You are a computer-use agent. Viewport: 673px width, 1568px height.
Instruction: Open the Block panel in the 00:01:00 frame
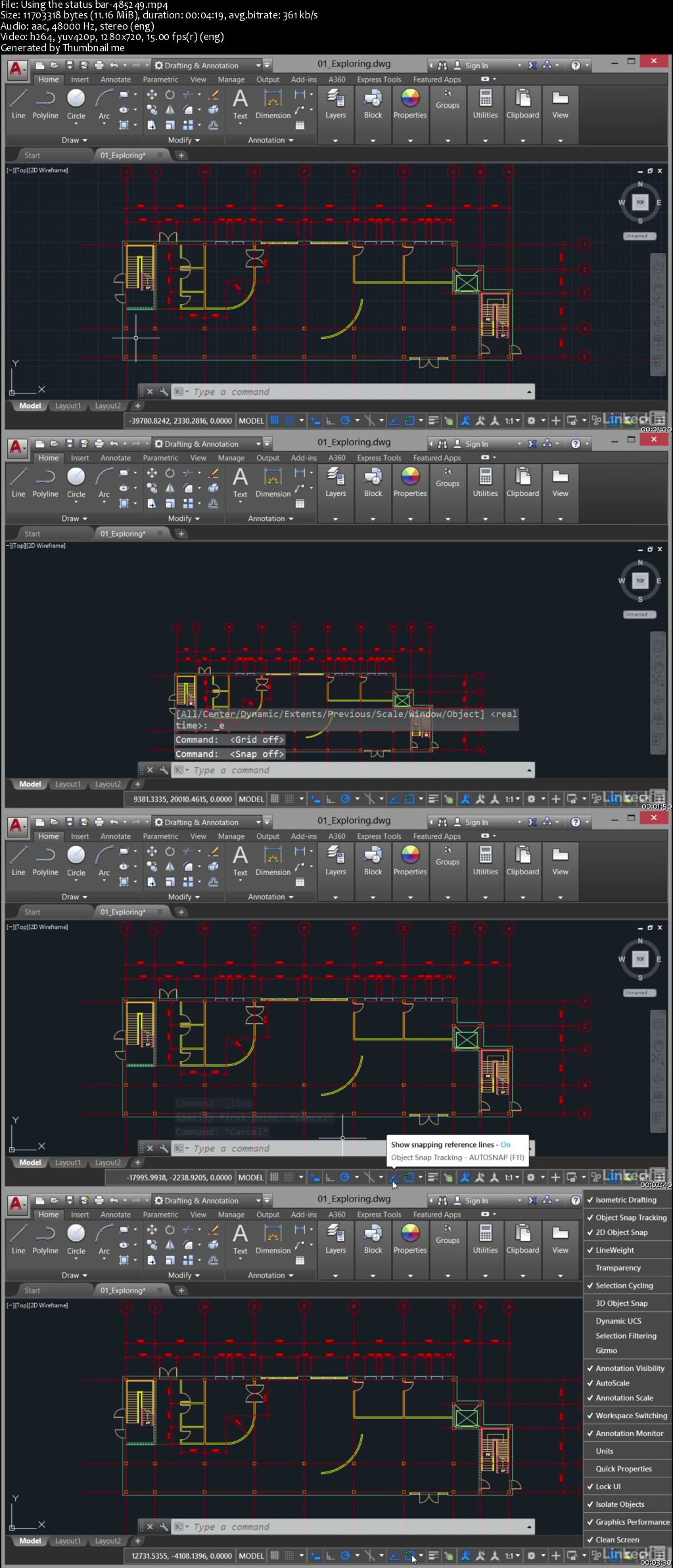pos(373,104)
